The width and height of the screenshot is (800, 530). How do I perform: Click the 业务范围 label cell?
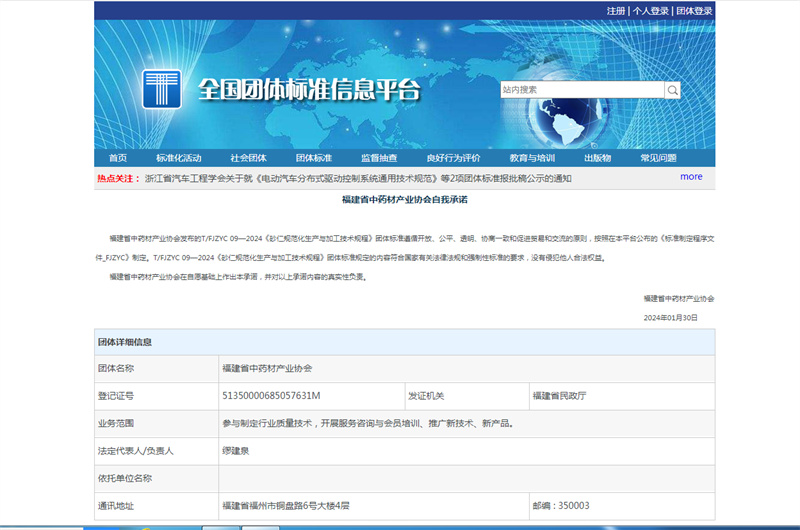(157, 424)
